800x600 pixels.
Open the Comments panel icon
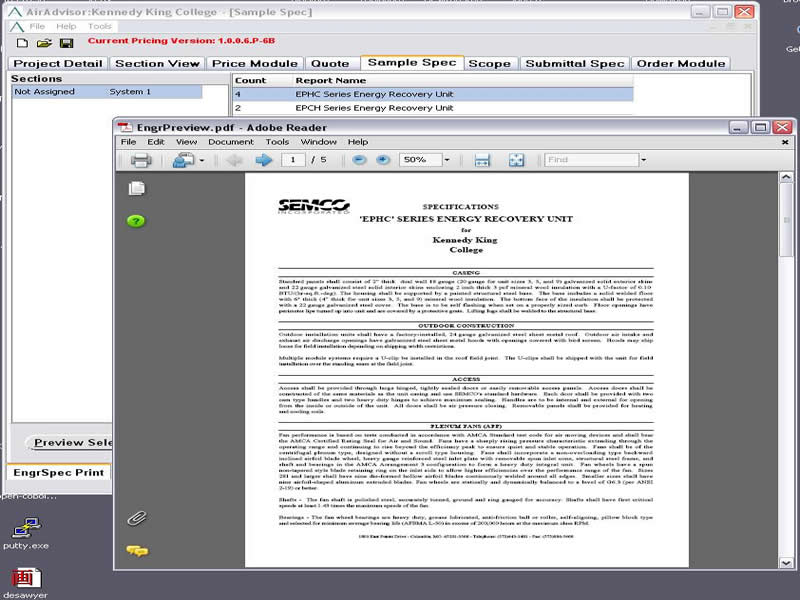pyautogui.click(x=137, y=550)
